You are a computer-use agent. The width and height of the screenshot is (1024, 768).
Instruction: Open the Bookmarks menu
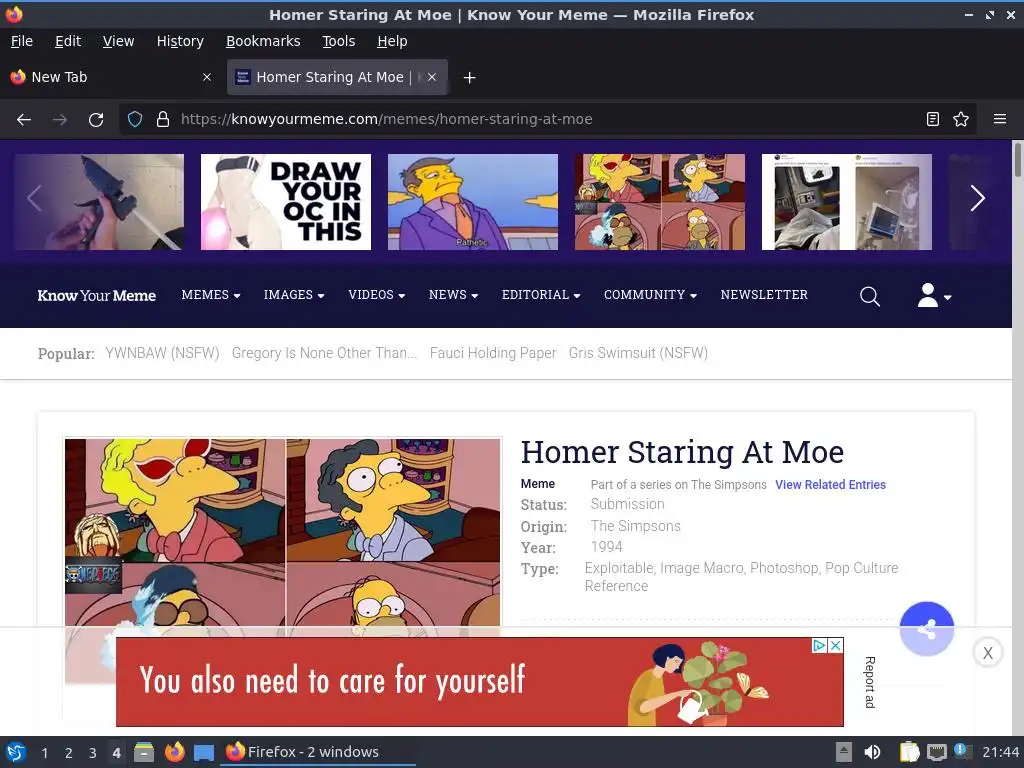(263, 41)
